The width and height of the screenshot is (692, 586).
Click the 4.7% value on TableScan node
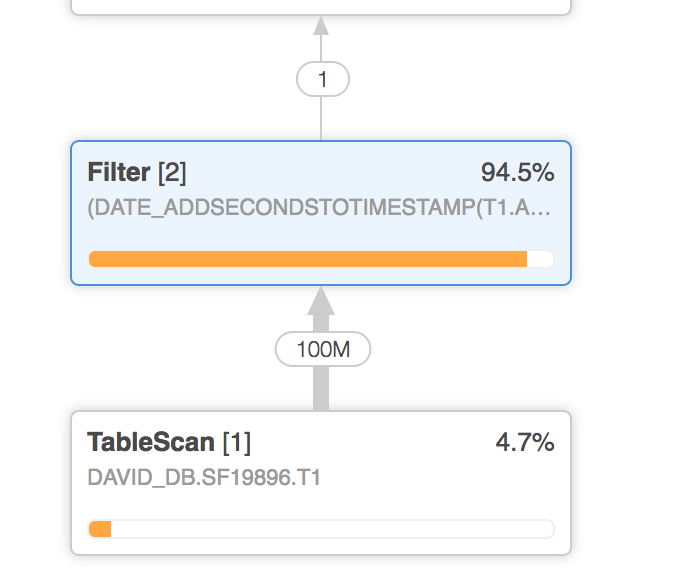click(525, 443)
